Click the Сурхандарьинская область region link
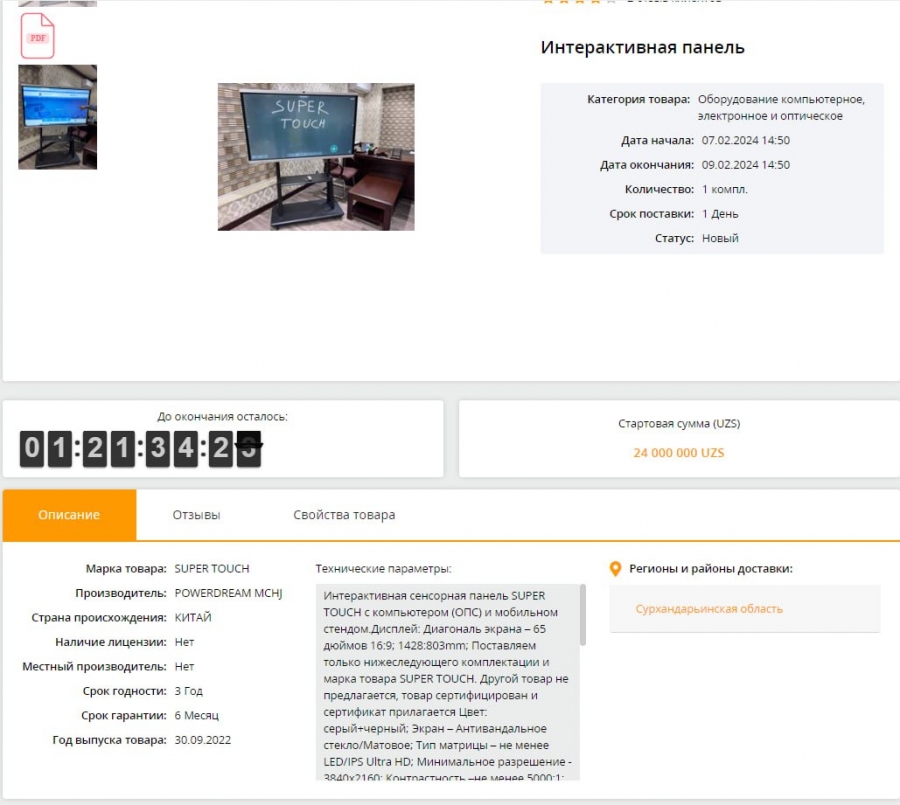Screen dimensions: 900x805 coord(709,609)
